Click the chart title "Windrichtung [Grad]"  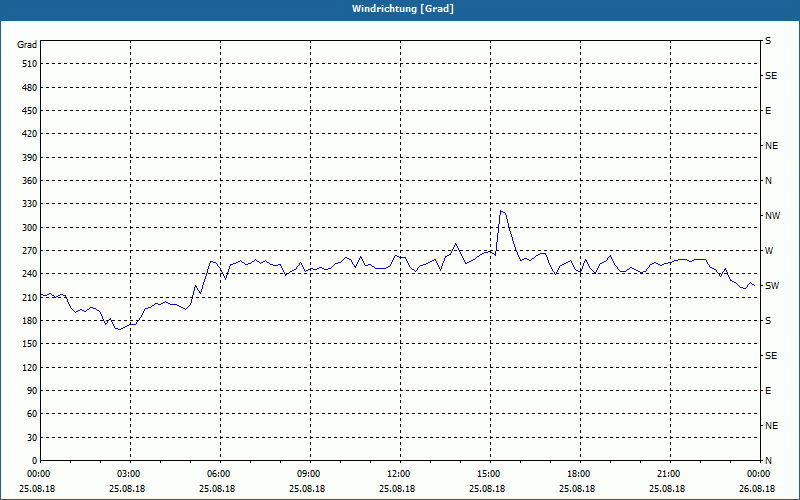tap(403, 9)
